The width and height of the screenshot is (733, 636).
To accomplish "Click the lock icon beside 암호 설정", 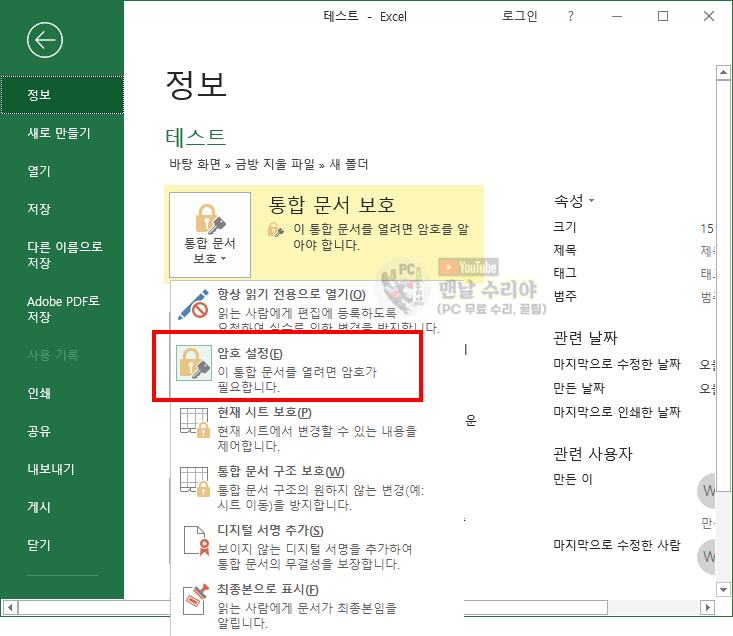I will click(194, 363).
